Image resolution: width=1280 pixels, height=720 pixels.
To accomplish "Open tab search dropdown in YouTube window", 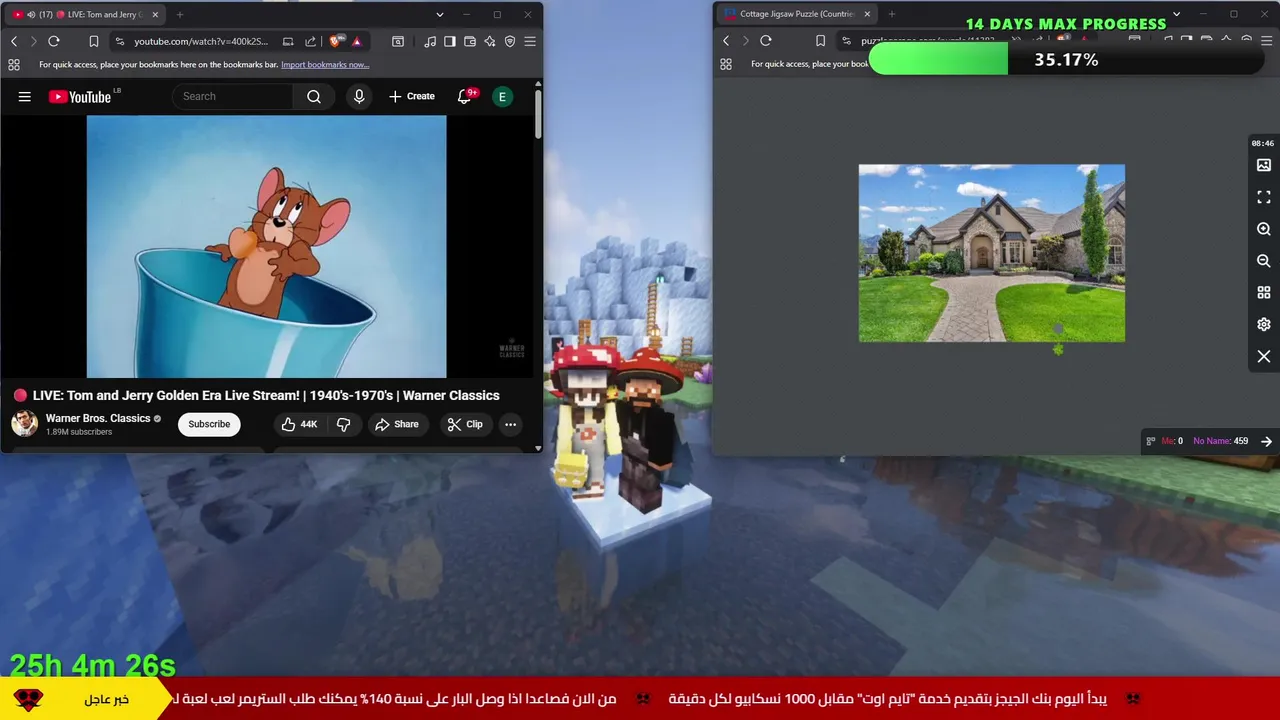I will click(440, 15).
